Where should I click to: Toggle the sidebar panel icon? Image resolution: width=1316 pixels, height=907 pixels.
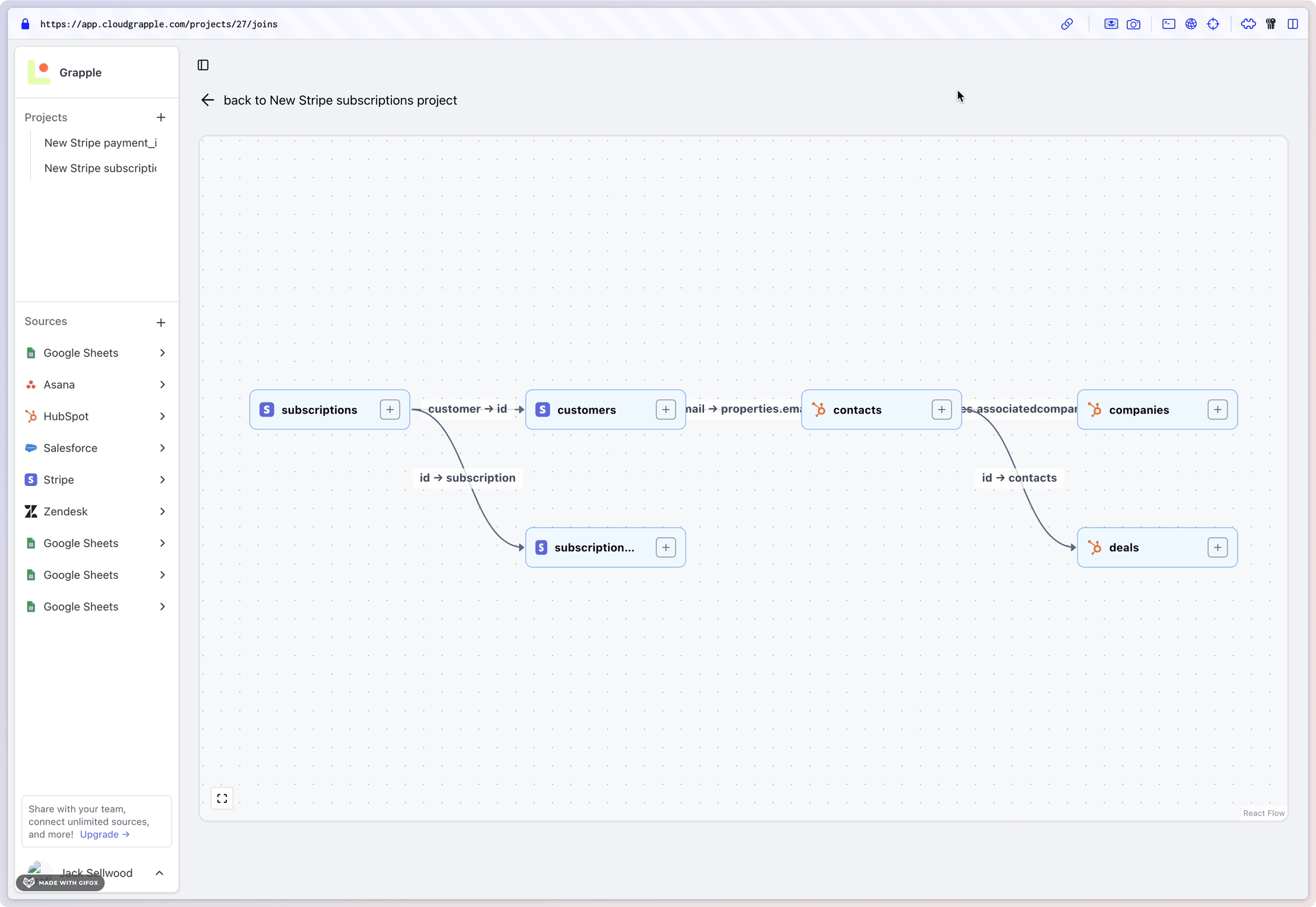(x=203, y=65)
